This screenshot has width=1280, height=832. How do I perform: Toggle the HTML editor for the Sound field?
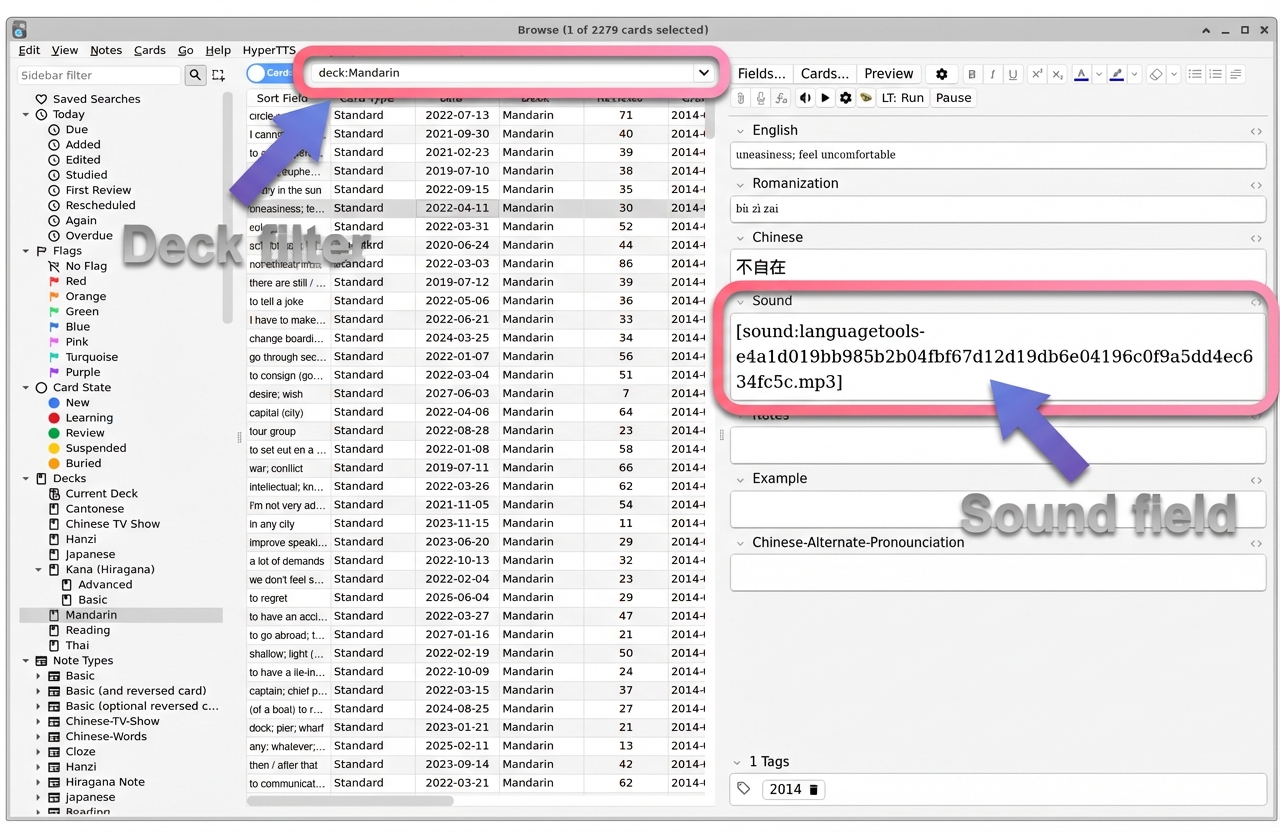pyautogui.click(x=1256, y=301)
